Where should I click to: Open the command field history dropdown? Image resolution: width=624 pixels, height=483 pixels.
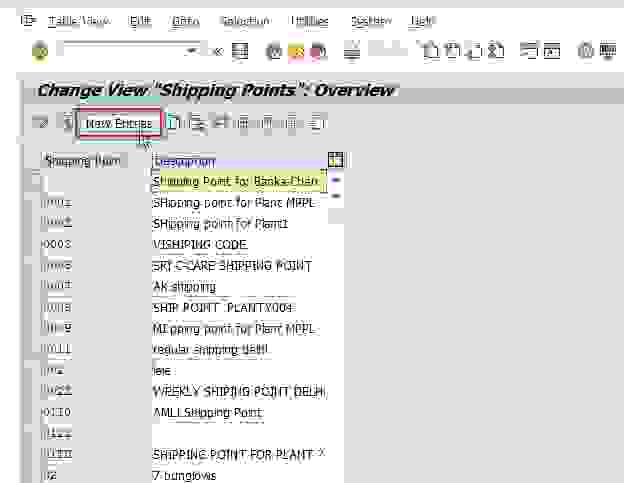pos(193,51)
